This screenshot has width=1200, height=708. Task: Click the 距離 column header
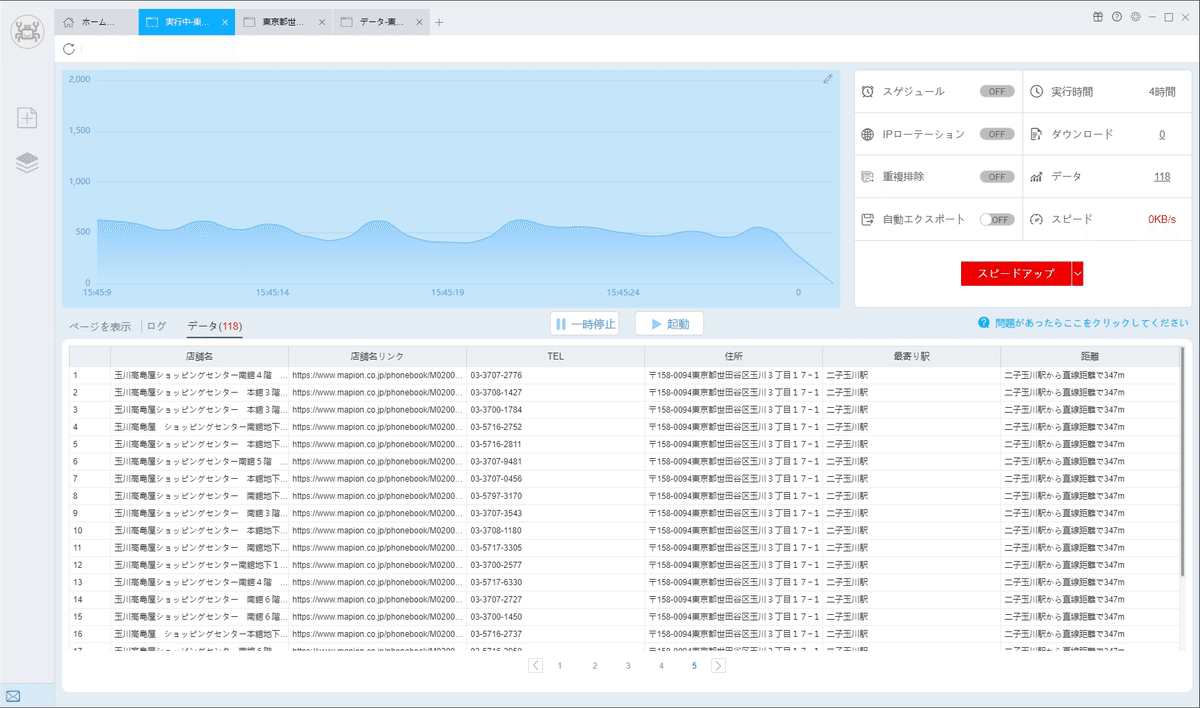1089,356
